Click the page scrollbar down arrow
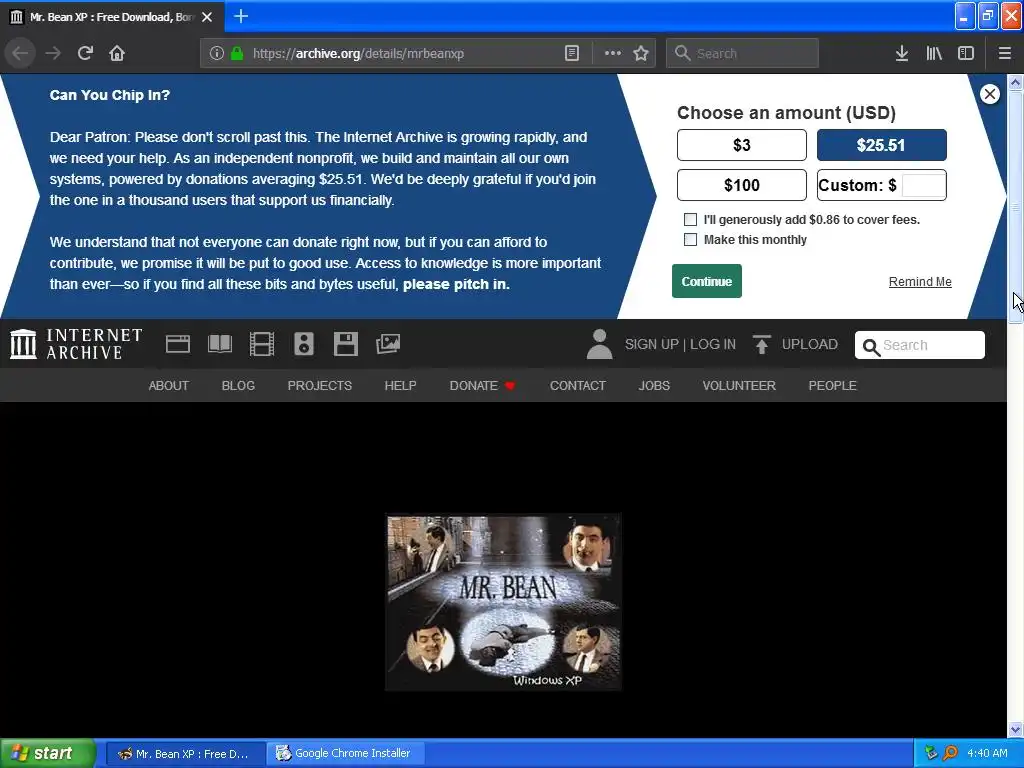This screenshot has width=1024, height=768. point(1015,729)
